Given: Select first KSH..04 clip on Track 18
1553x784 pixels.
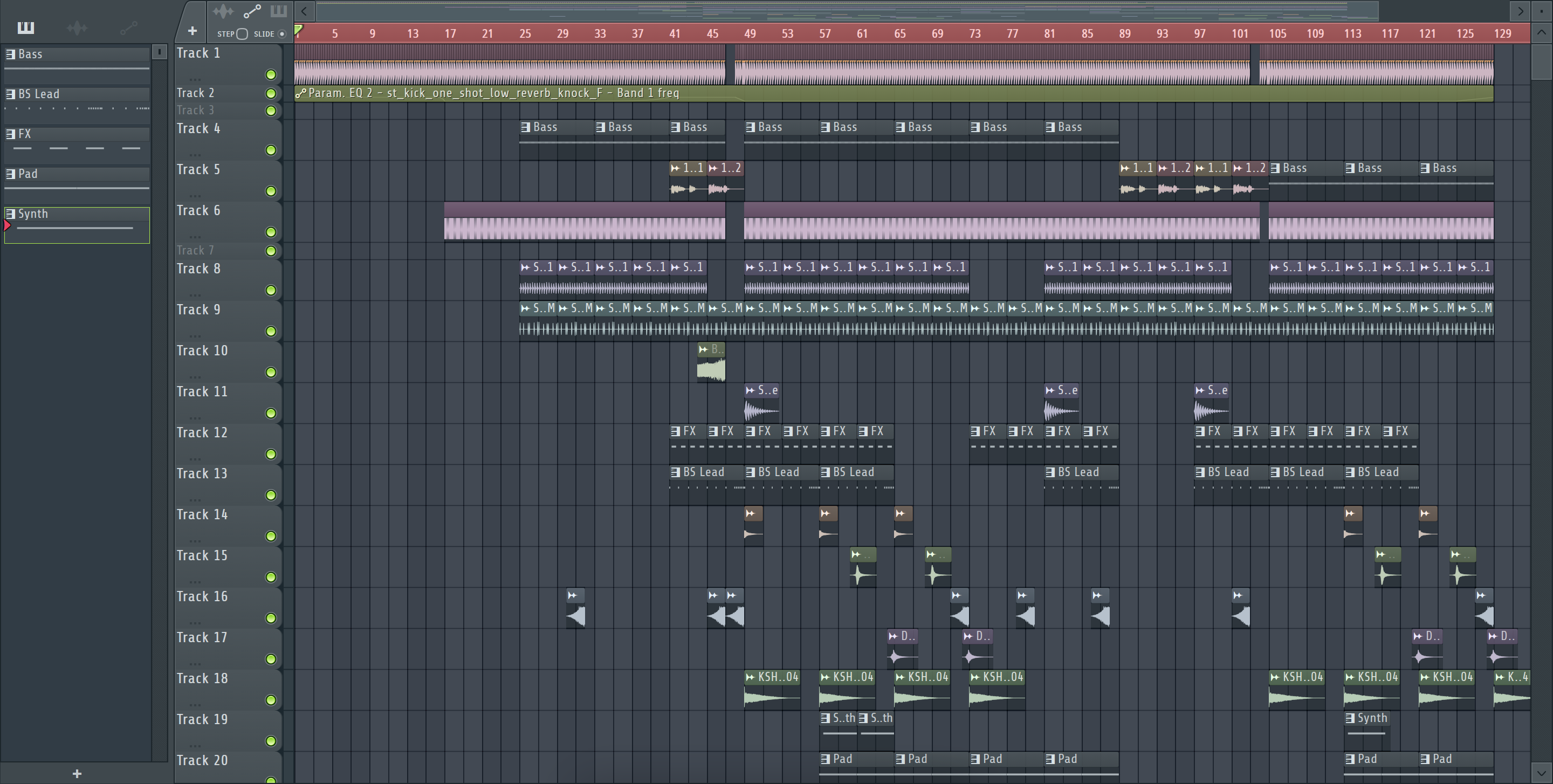Looking at the screenshot, I should point(772,690).
